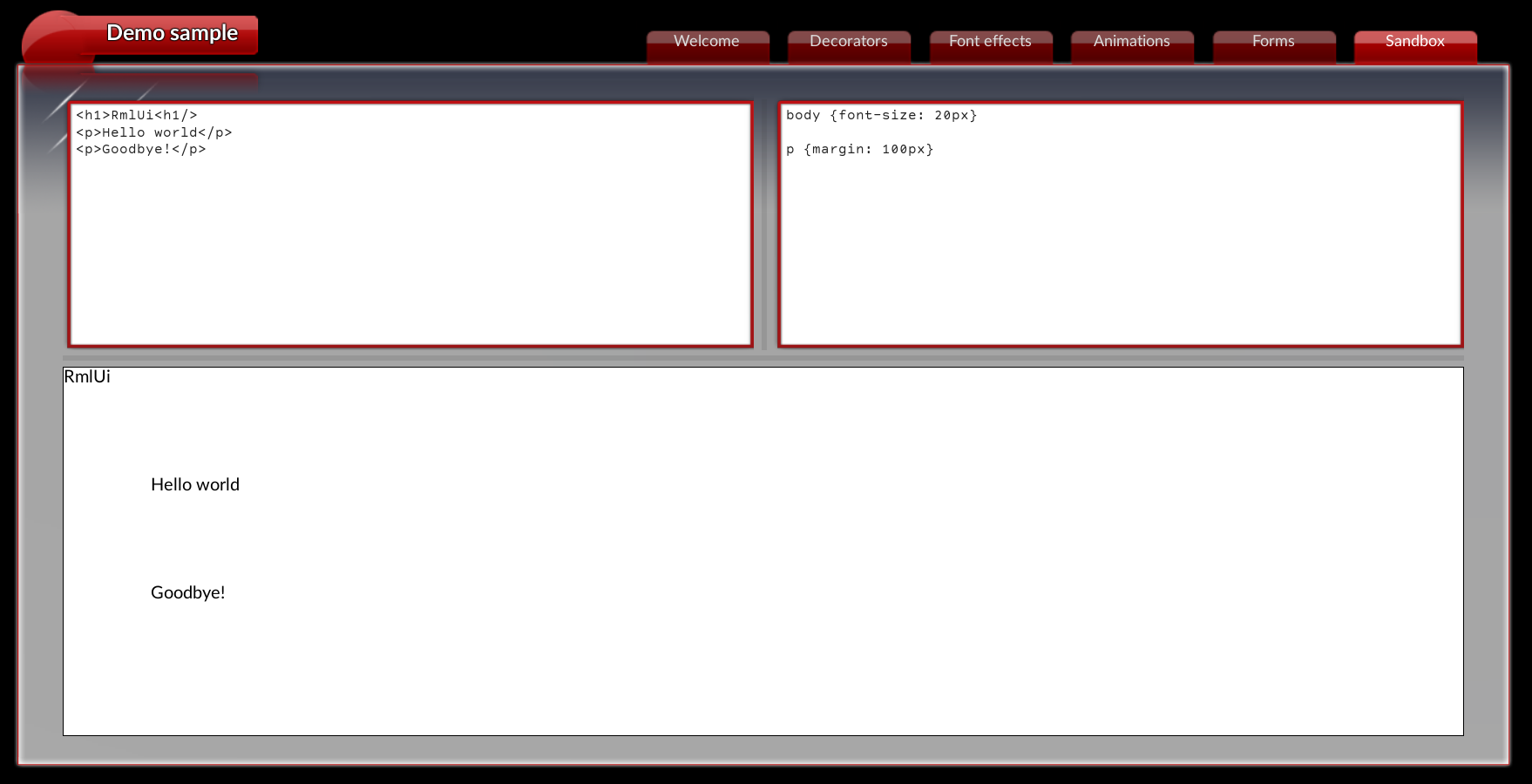Click the body font-size rule line

pyautogui.click(x=881, y=114)
